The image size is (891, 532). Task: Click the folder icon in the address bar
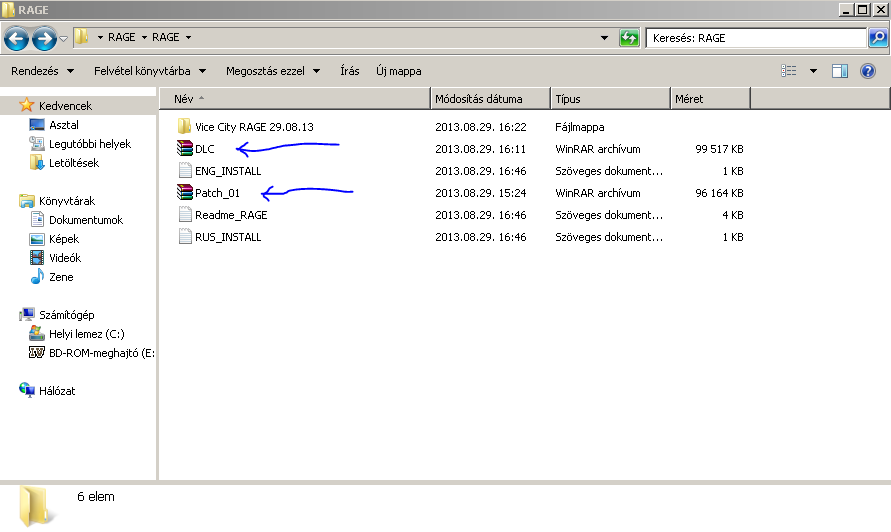point(81,37)
